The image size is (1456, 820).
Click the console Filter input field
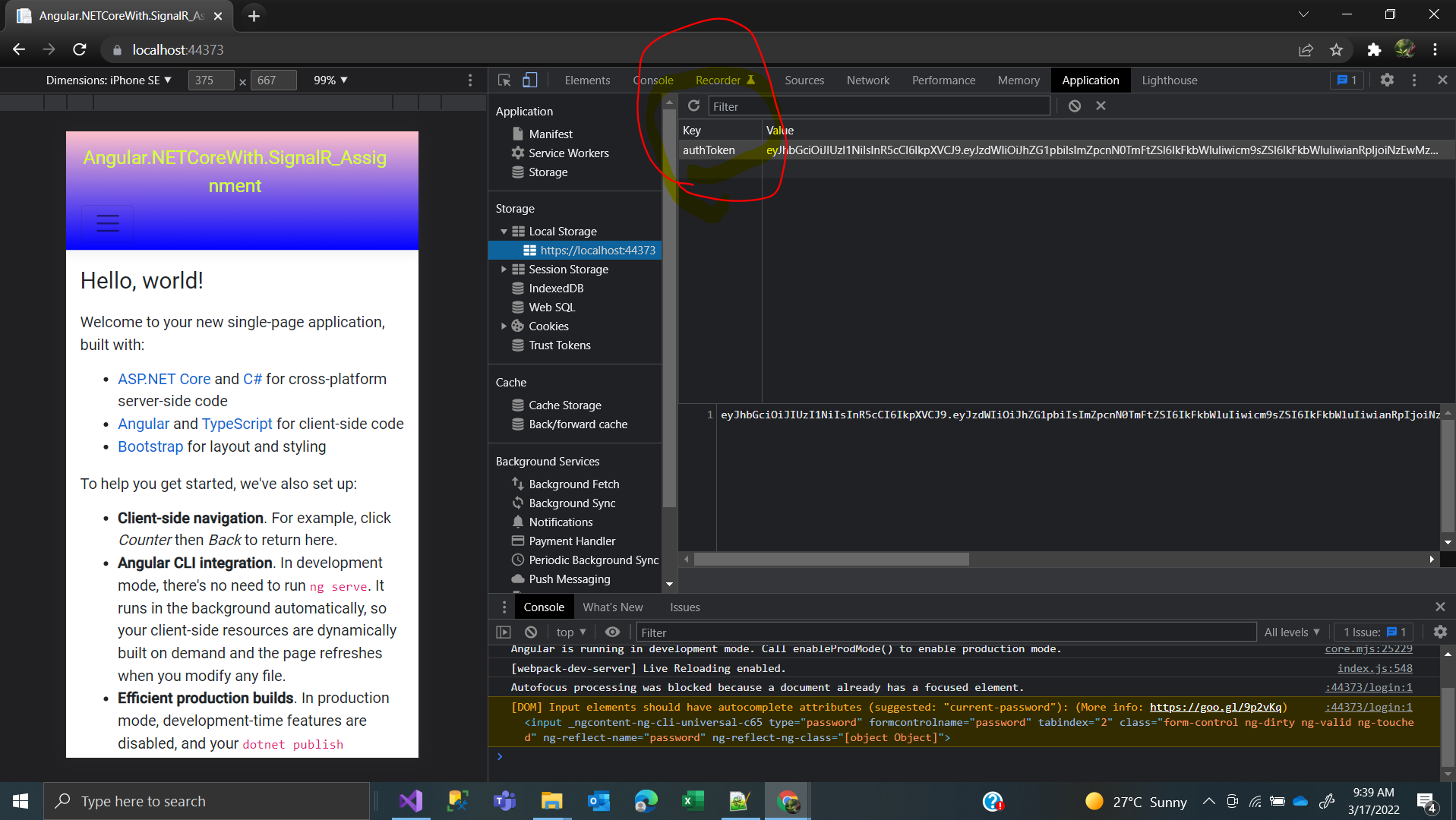[x=946, y=632]
